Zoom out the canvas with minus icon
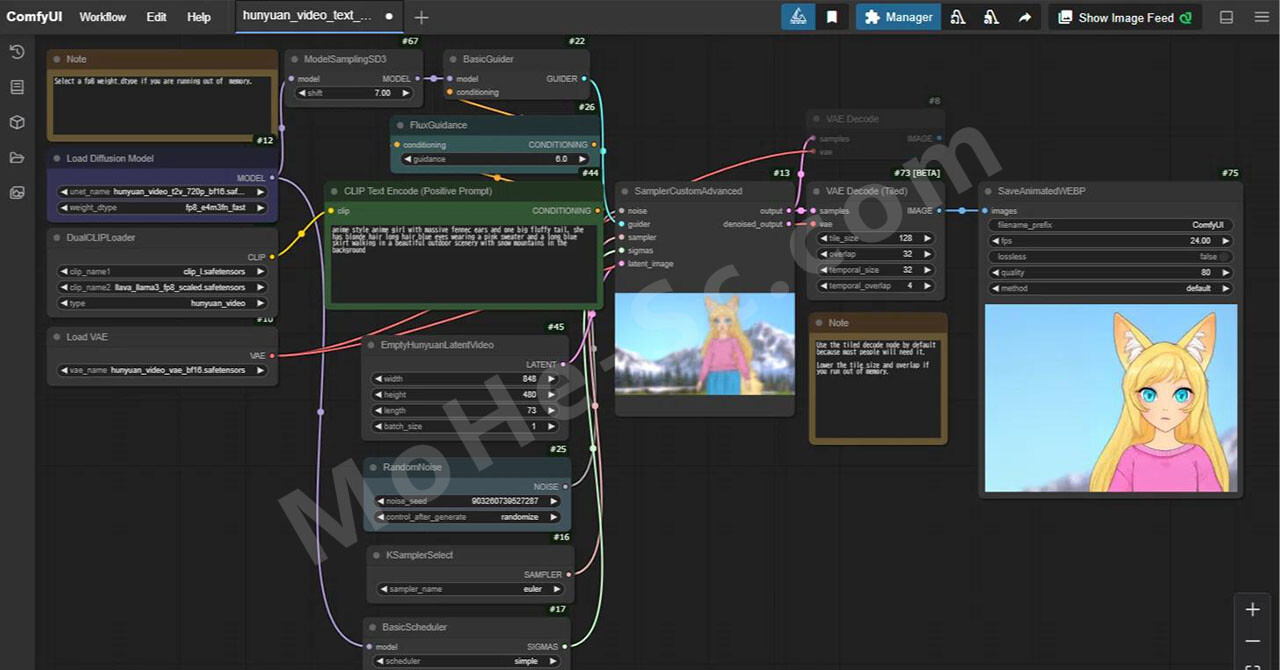 tap(1252, 641)
